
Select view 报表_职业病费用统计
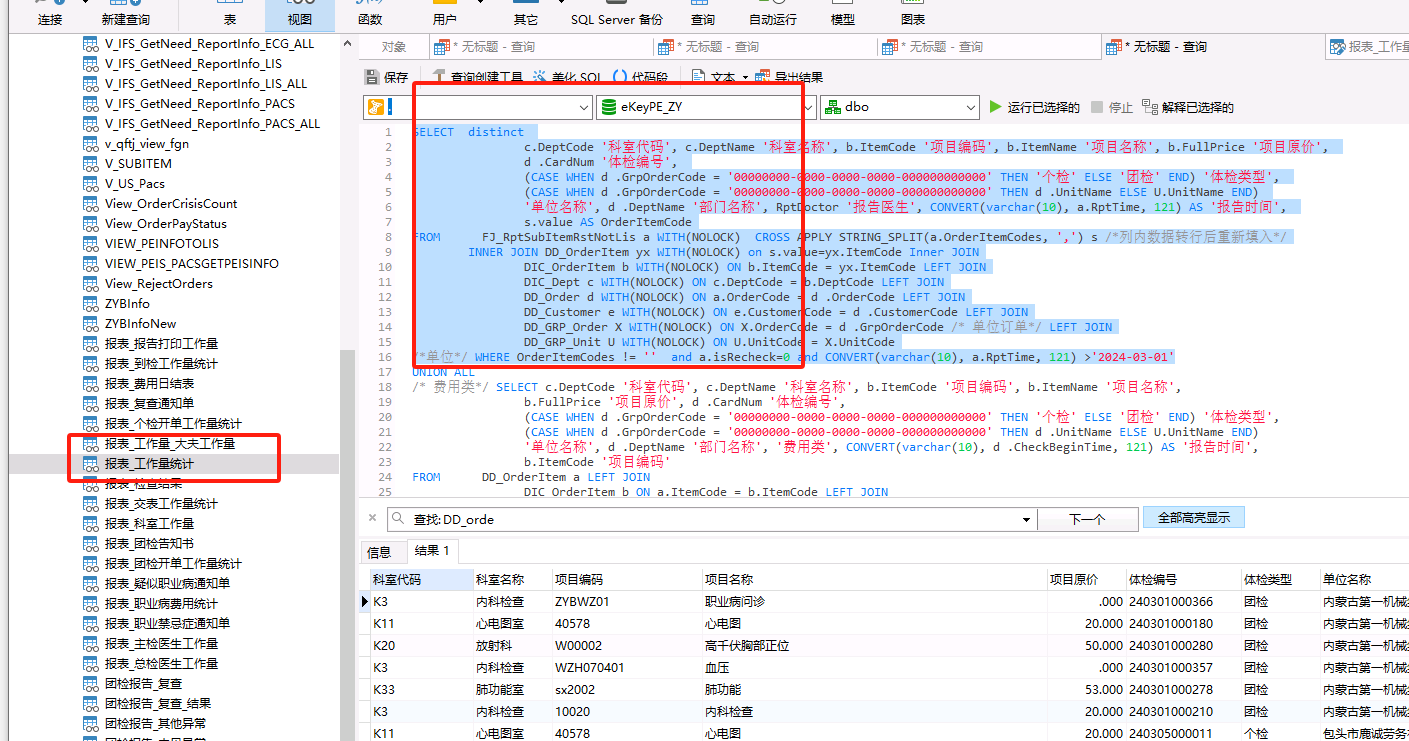tap(161, 603)
